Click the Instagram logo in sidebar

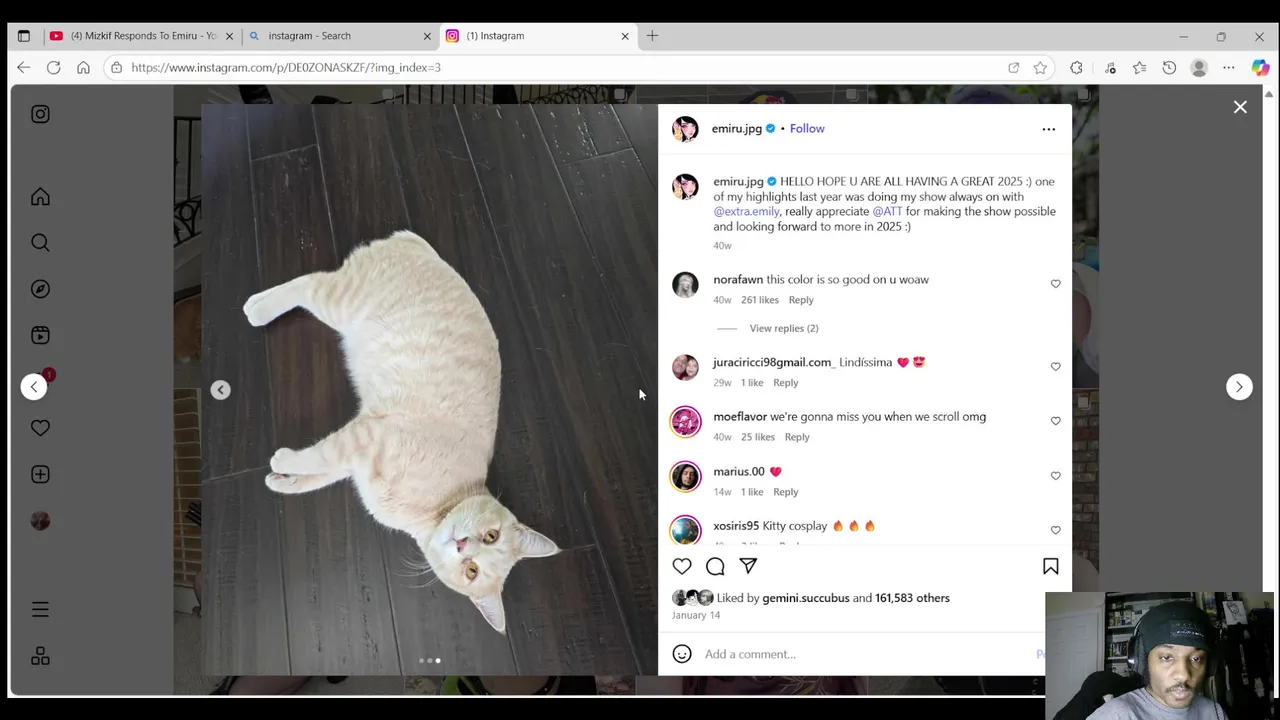click(40, 114)
